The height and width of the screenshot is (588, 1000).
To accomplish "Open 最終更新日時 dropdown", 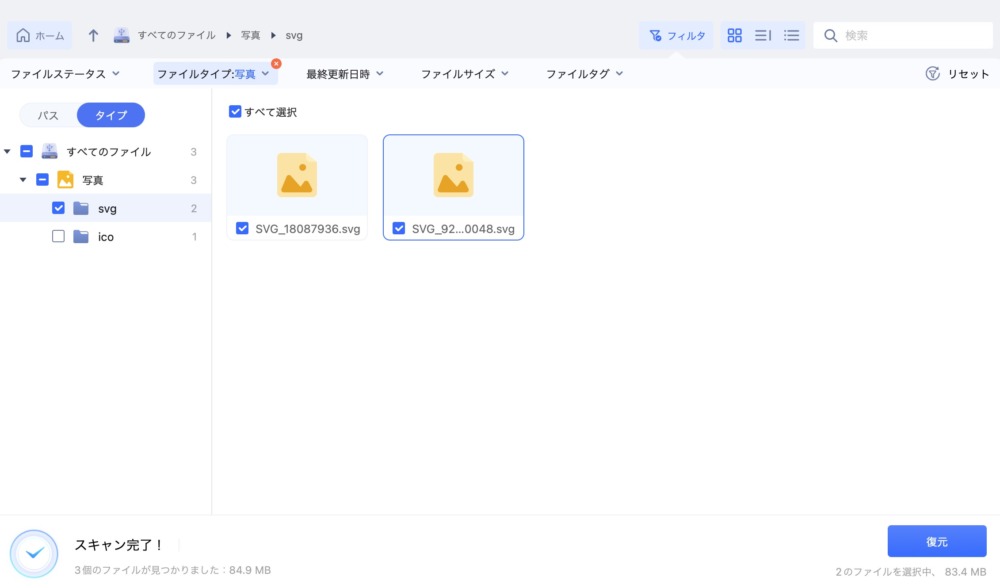I will [x=344, y=74].
